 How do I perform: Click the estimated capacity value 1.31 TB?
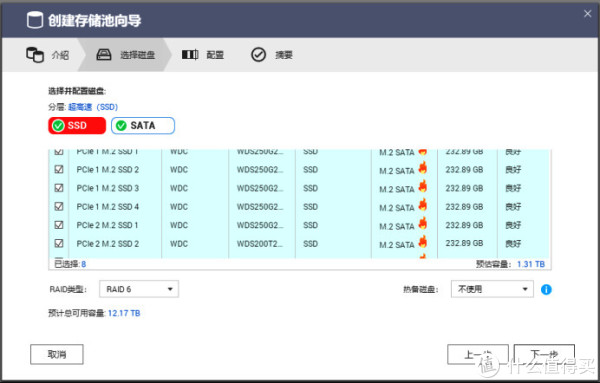(531, 264)
